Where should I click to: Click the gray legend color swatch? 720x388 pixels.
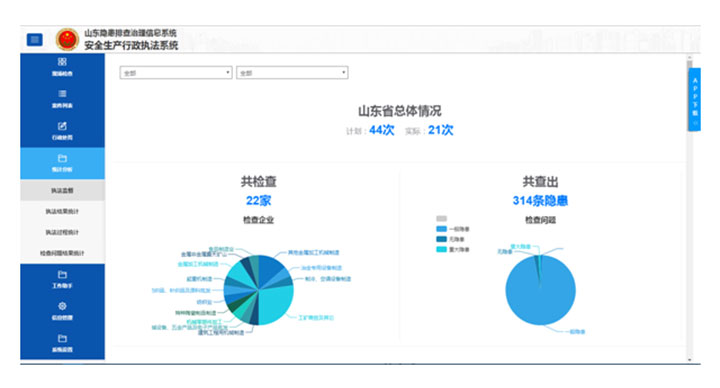pos(441,219)
